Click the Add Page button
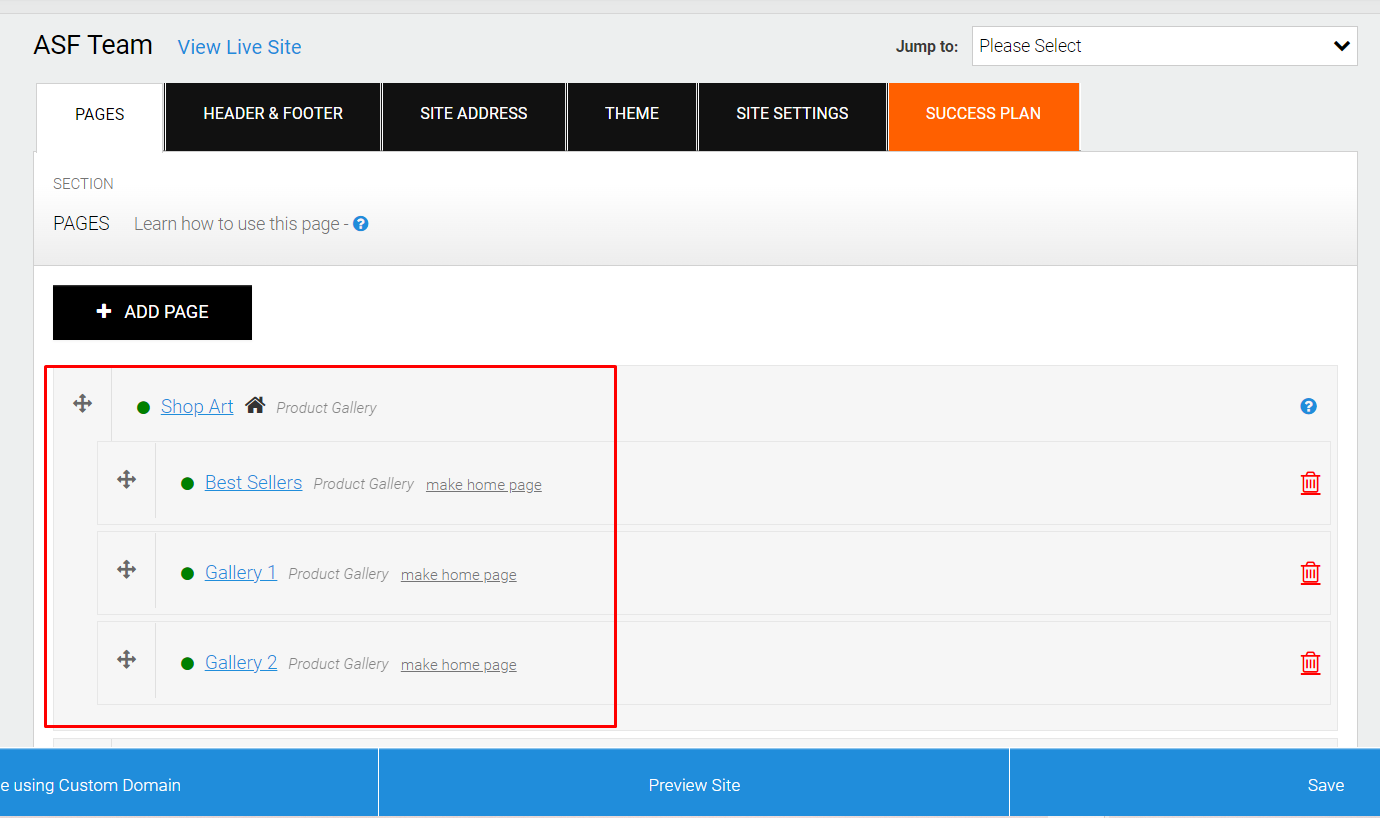The width and height of the screenshot is (1380, 818). tap(152, 312)
